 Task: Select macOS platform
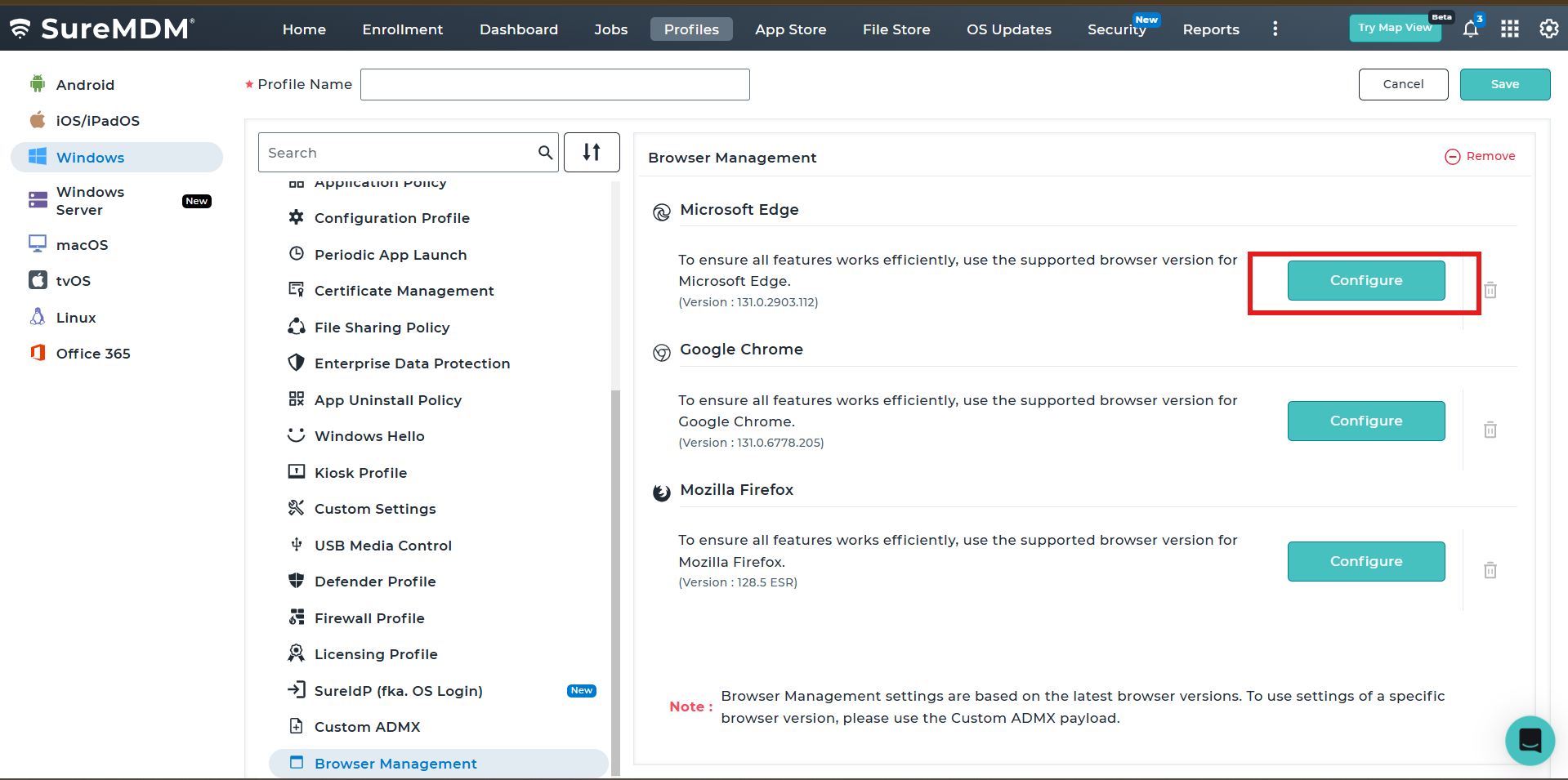coord(70,244)
